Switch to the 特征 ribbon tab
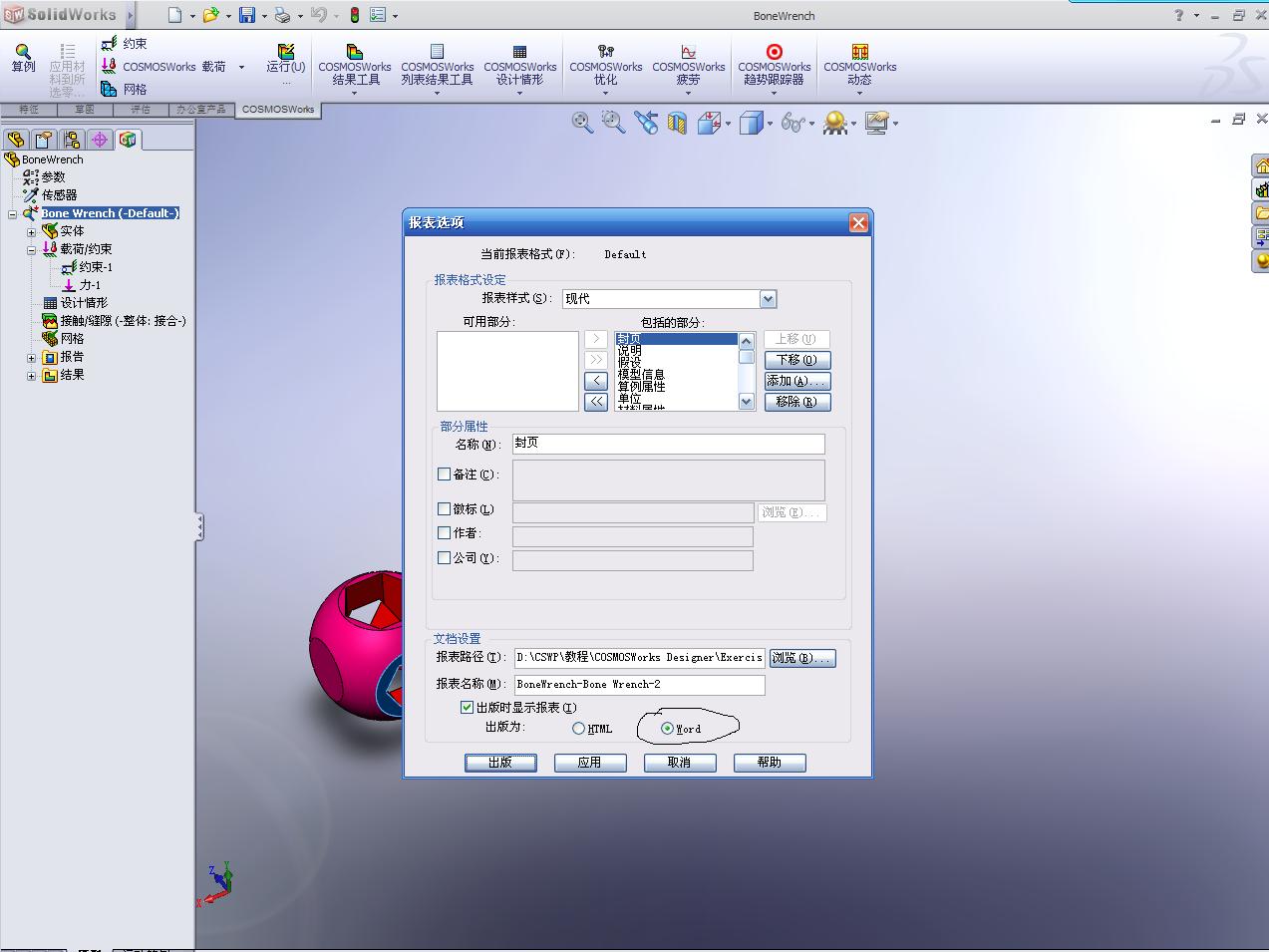The height and width of the screenshot is (952, 1269). pos(28,110)
